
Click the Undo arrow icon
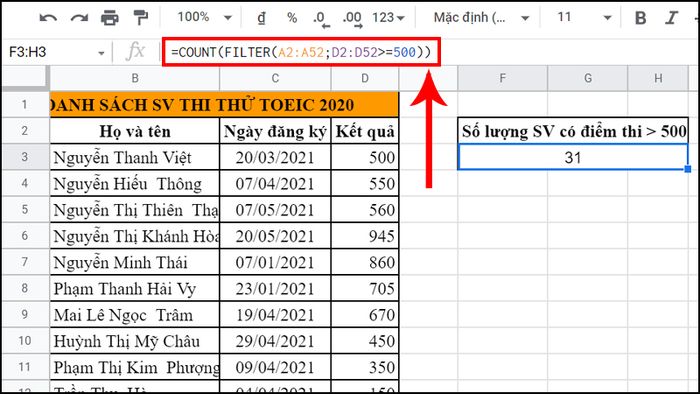[x=48, y=18]
